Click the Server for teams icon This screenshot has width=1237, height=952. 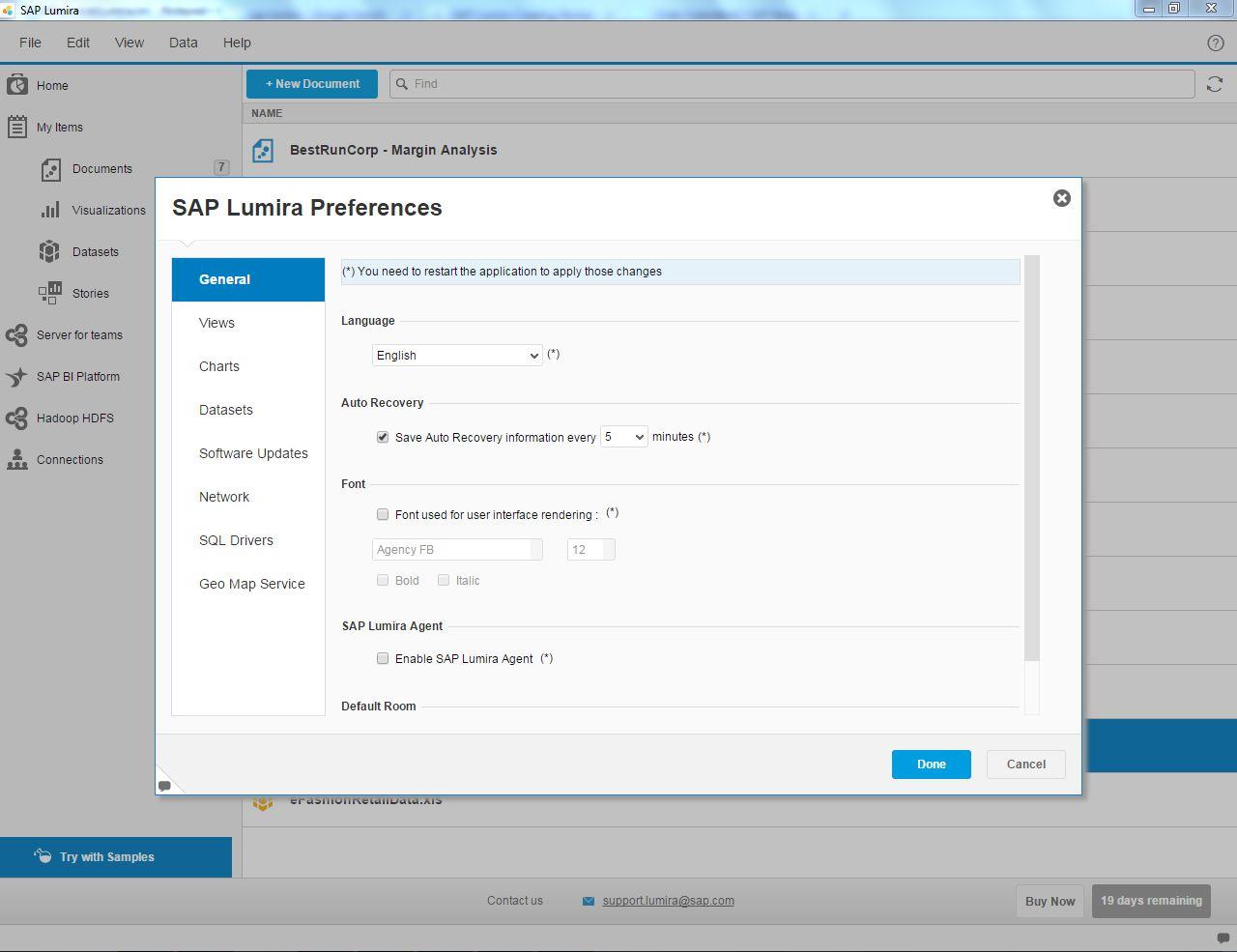tap(16, 335)
